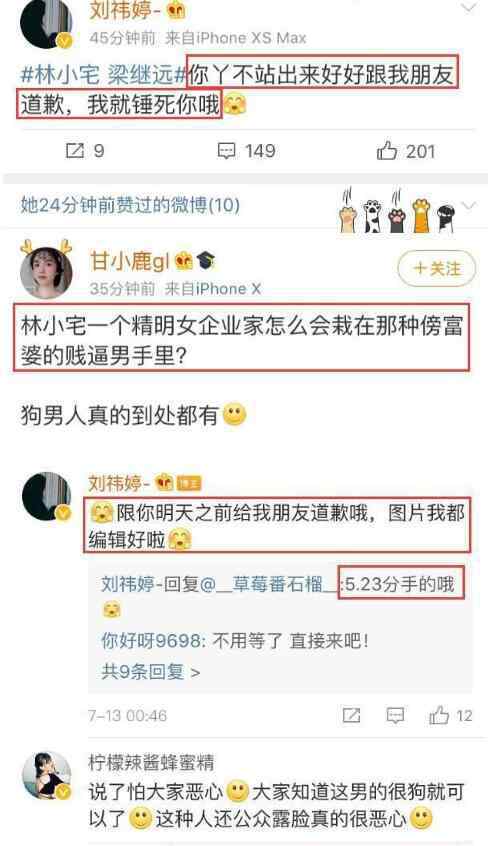Expand all replies via 共9条回复
The image size is (502, 846).
151,672
